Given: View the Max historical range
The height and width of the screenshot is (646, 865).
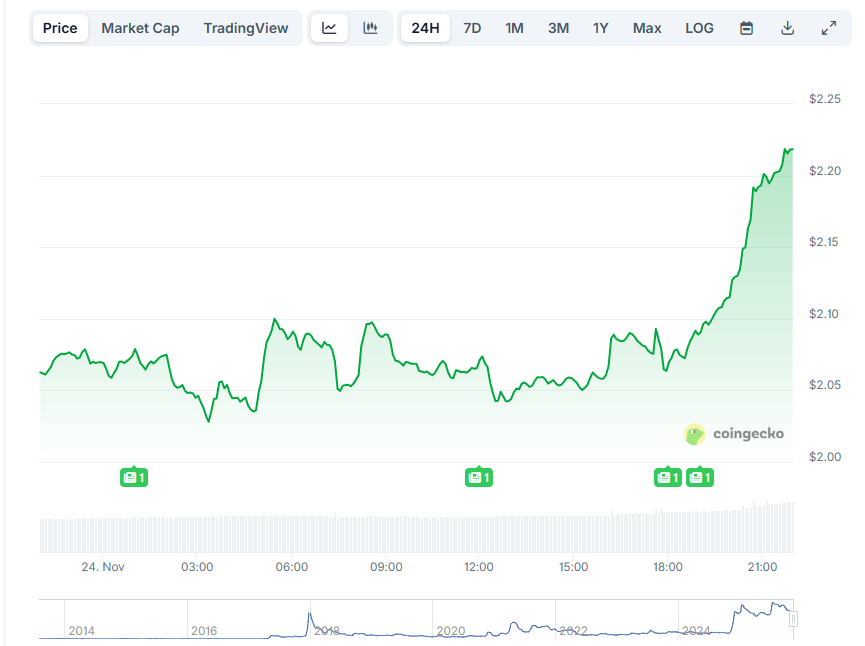Looking at the screenshot, I should (646, 28).
